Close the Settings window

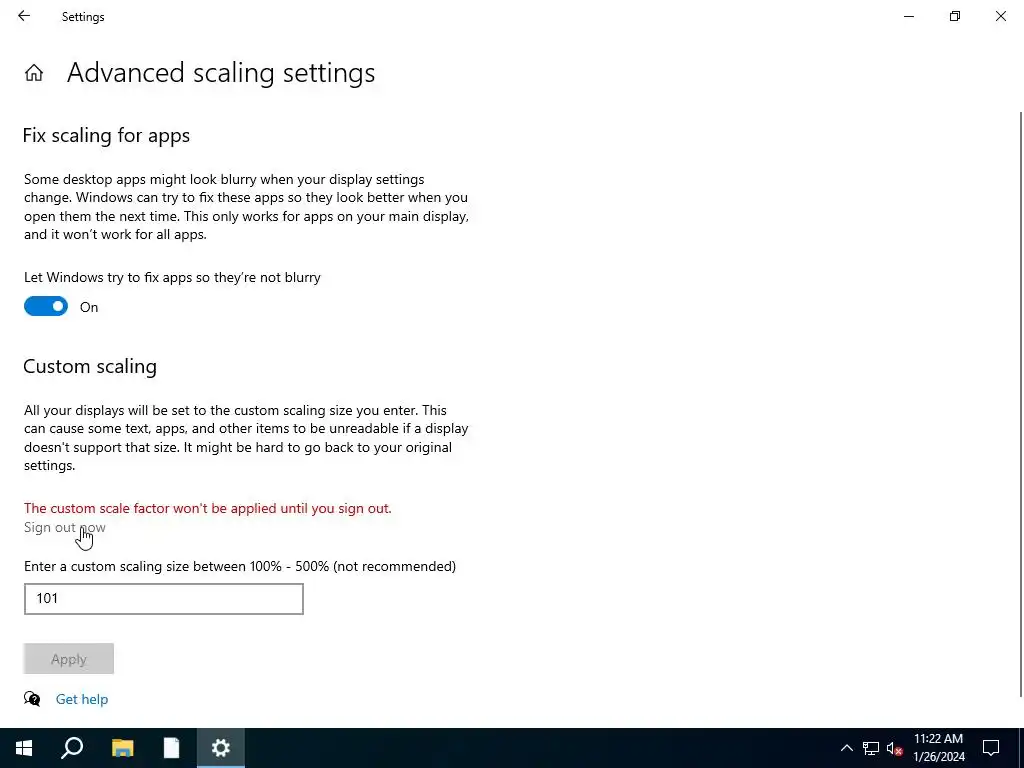pos(1000,16)
